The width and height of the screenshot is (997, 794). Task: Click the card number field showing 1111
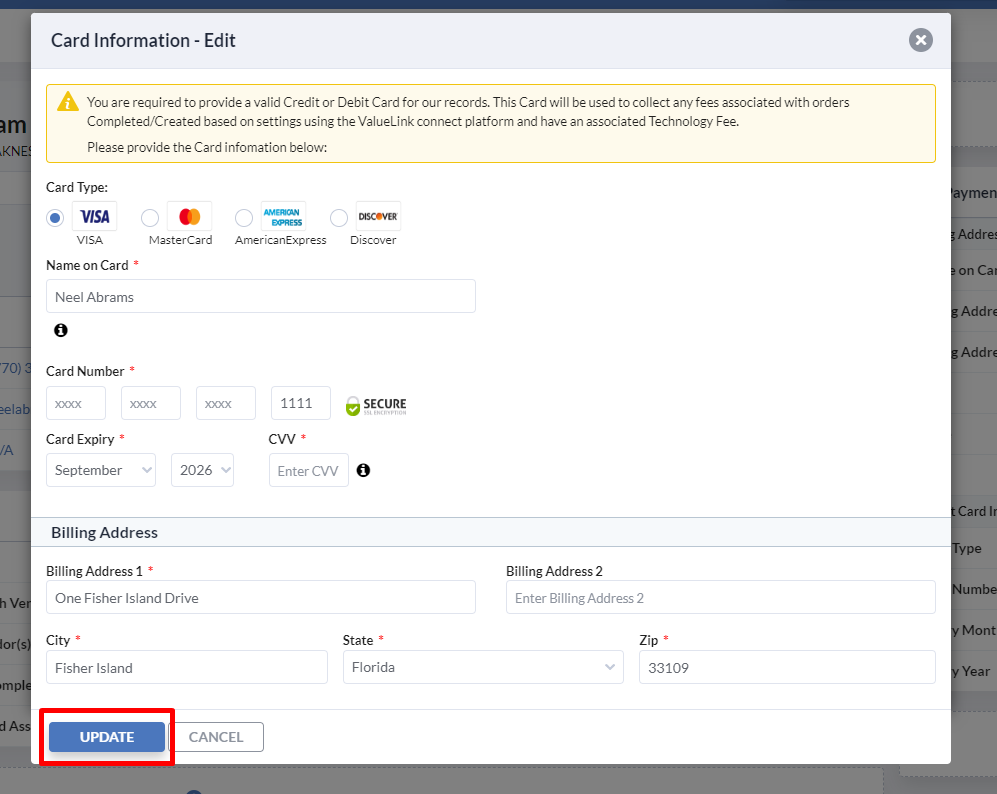pyautogui.click(x=301, y=403)
